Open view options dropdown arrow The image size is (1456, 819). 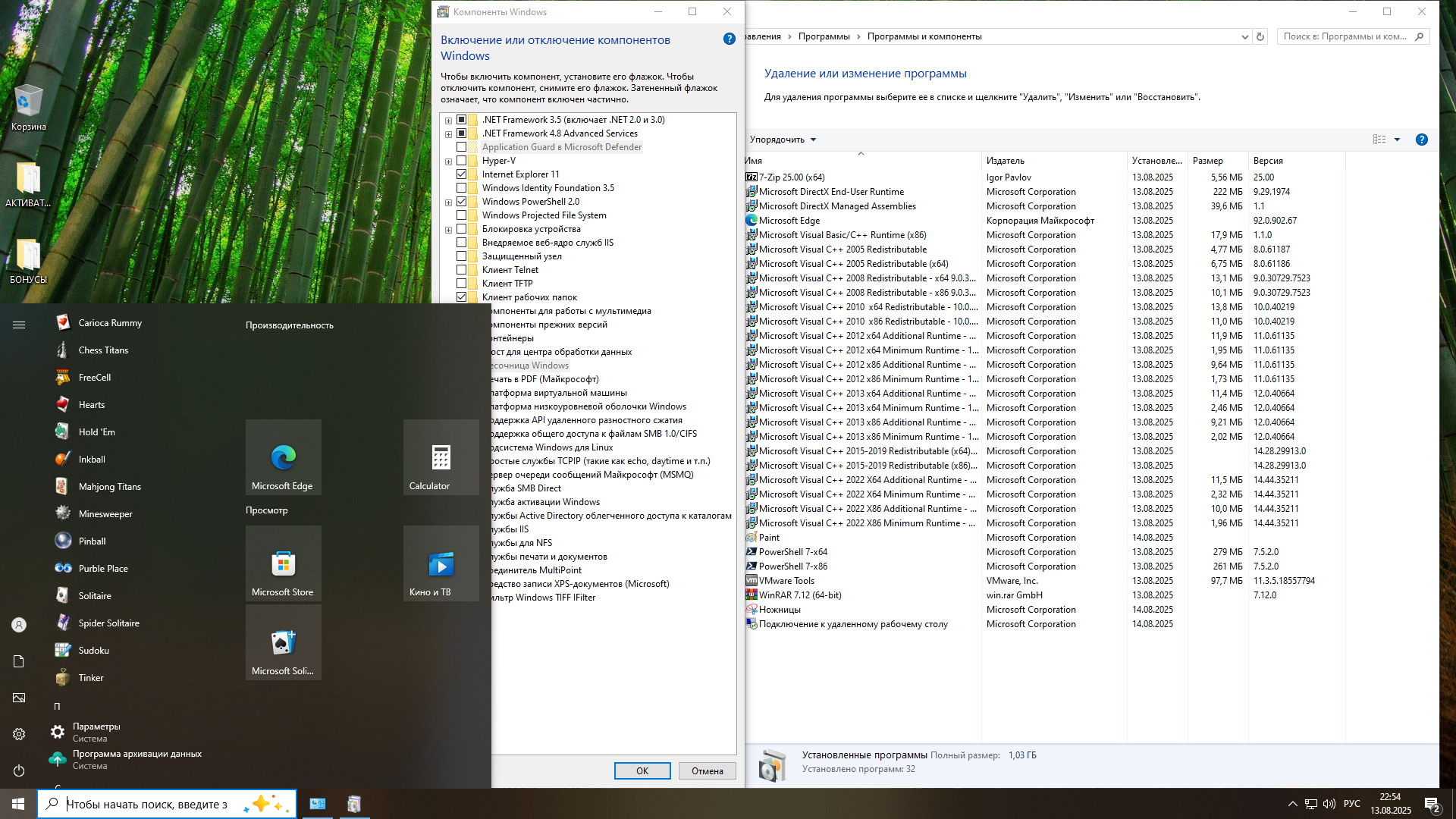[1397, 140]
